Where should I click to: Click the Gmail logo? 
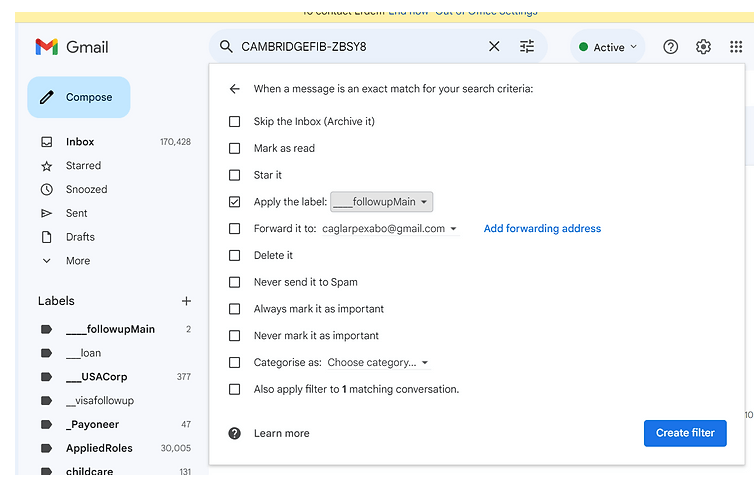pyautogui.click(x=72, y=47)
